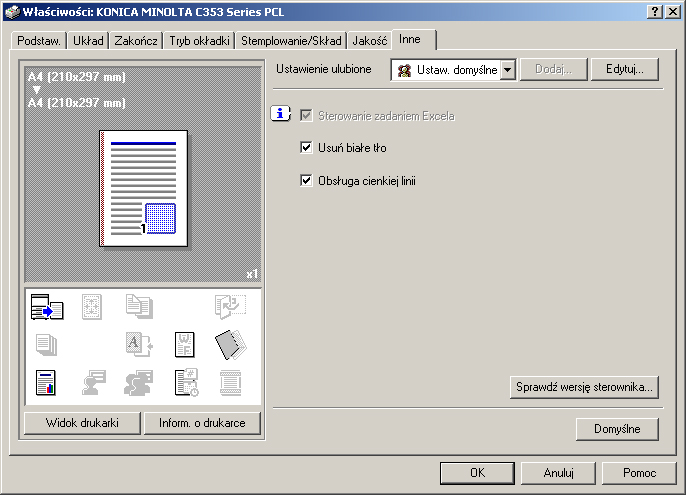The height and width of the screenshot is (495, 686).
Task: Click the greyed overlay letter A icon
Action: coord(139,344)
